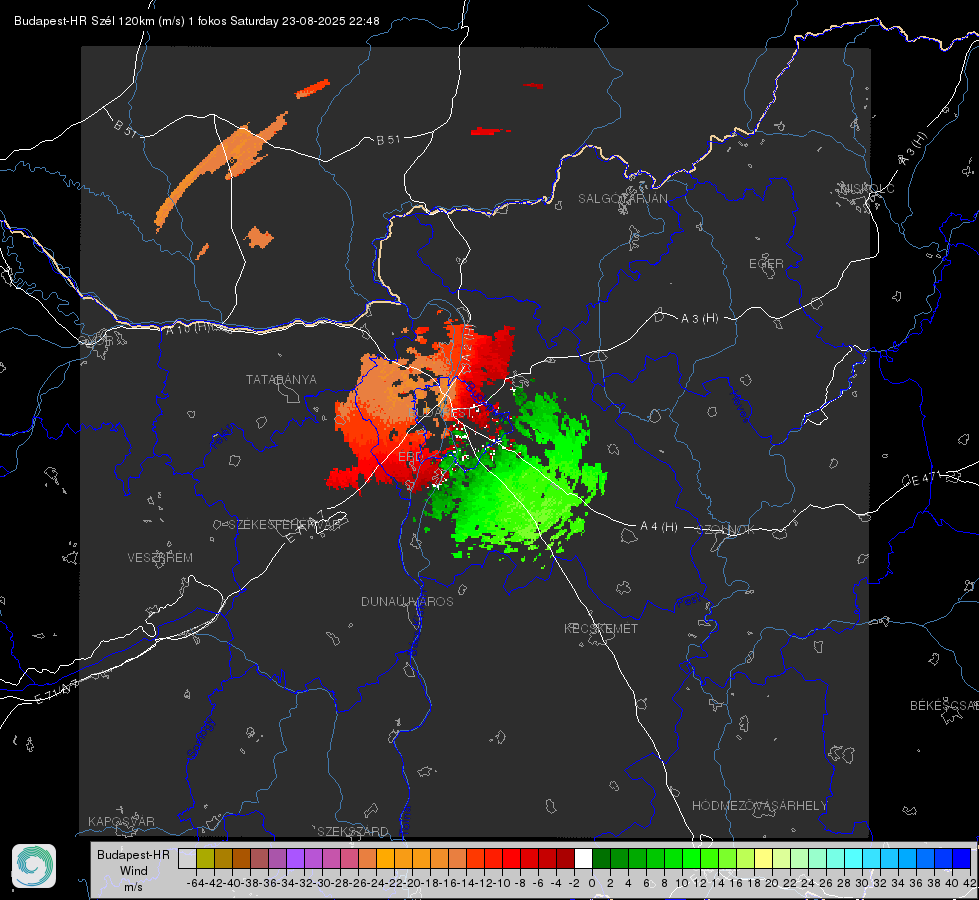The width and height of the screenshot is (979, 900).
Task: Click the DUNAÚJVÁROS city label
Action: (x=407, y=601)
